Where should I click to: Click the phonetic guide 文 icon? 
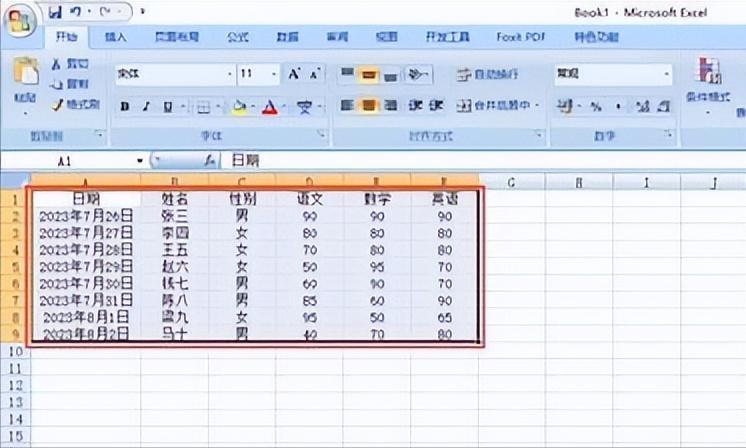(304, 107)
